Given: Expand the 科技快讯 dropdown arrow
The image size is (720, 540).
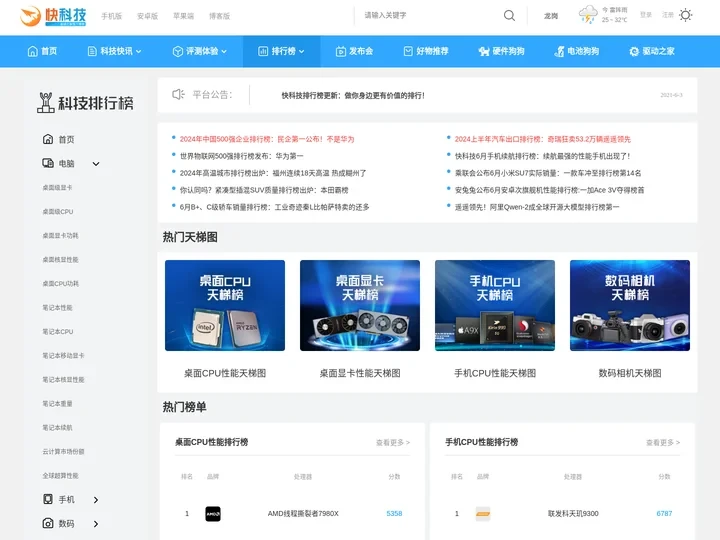Looking at the screenshot, I should click(x=139, y=51).
